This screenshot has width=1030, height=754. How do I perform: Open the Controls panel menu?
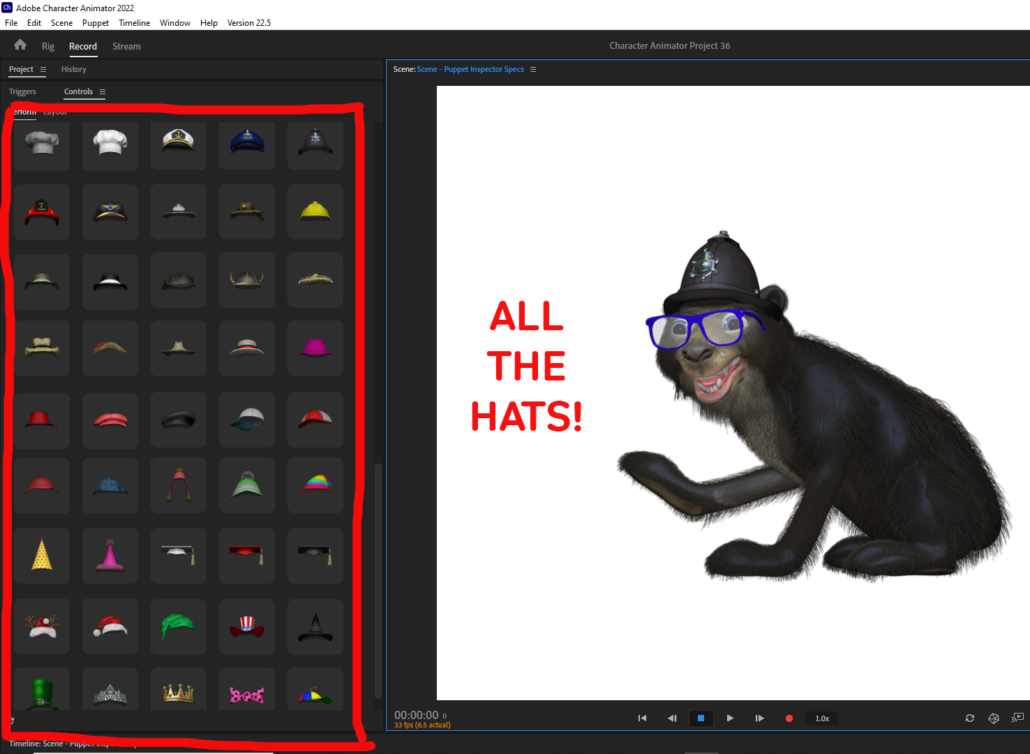coord(102,92)
